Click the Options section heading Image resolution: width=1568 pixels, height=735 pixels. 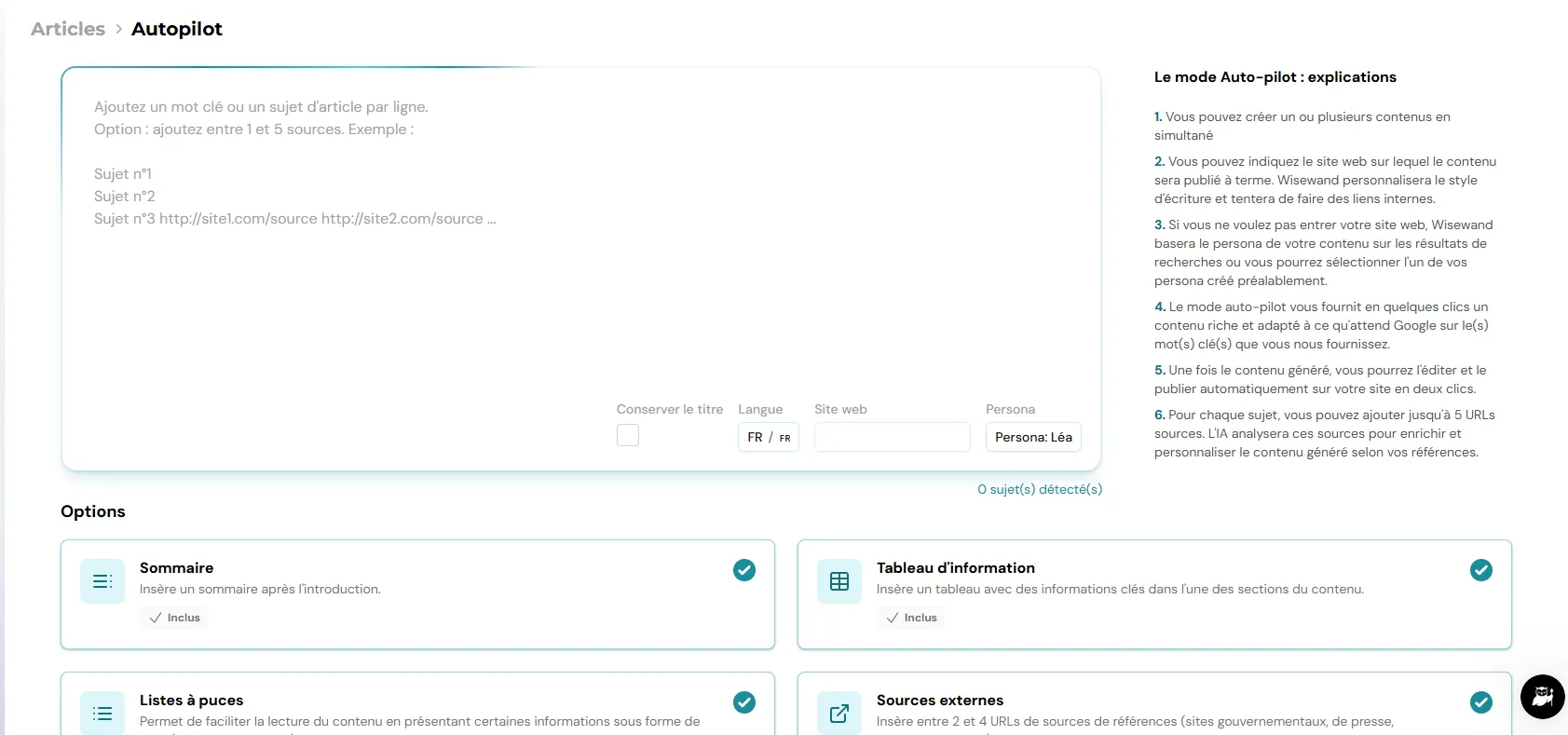click(x=93, y=511)
